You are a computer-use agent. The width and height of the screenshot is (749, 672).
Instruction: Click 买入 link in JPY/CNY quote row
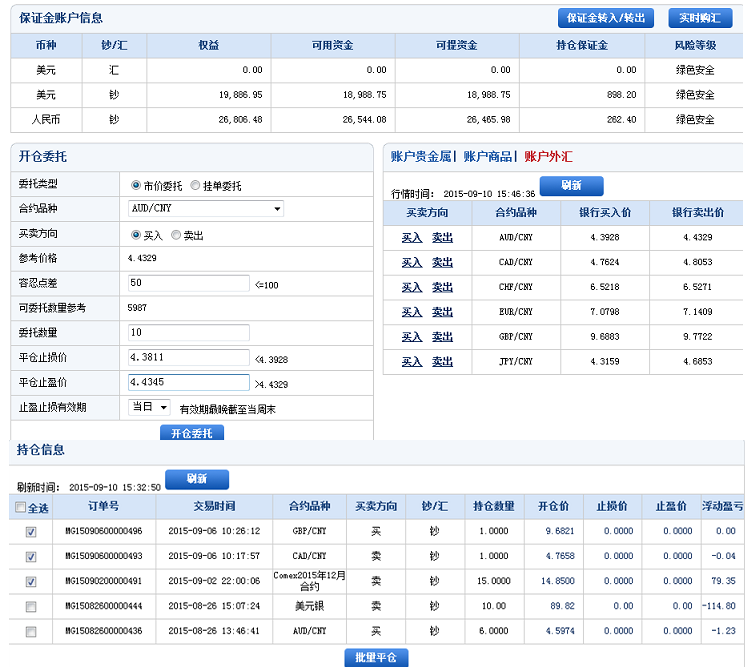pos(412,362)
